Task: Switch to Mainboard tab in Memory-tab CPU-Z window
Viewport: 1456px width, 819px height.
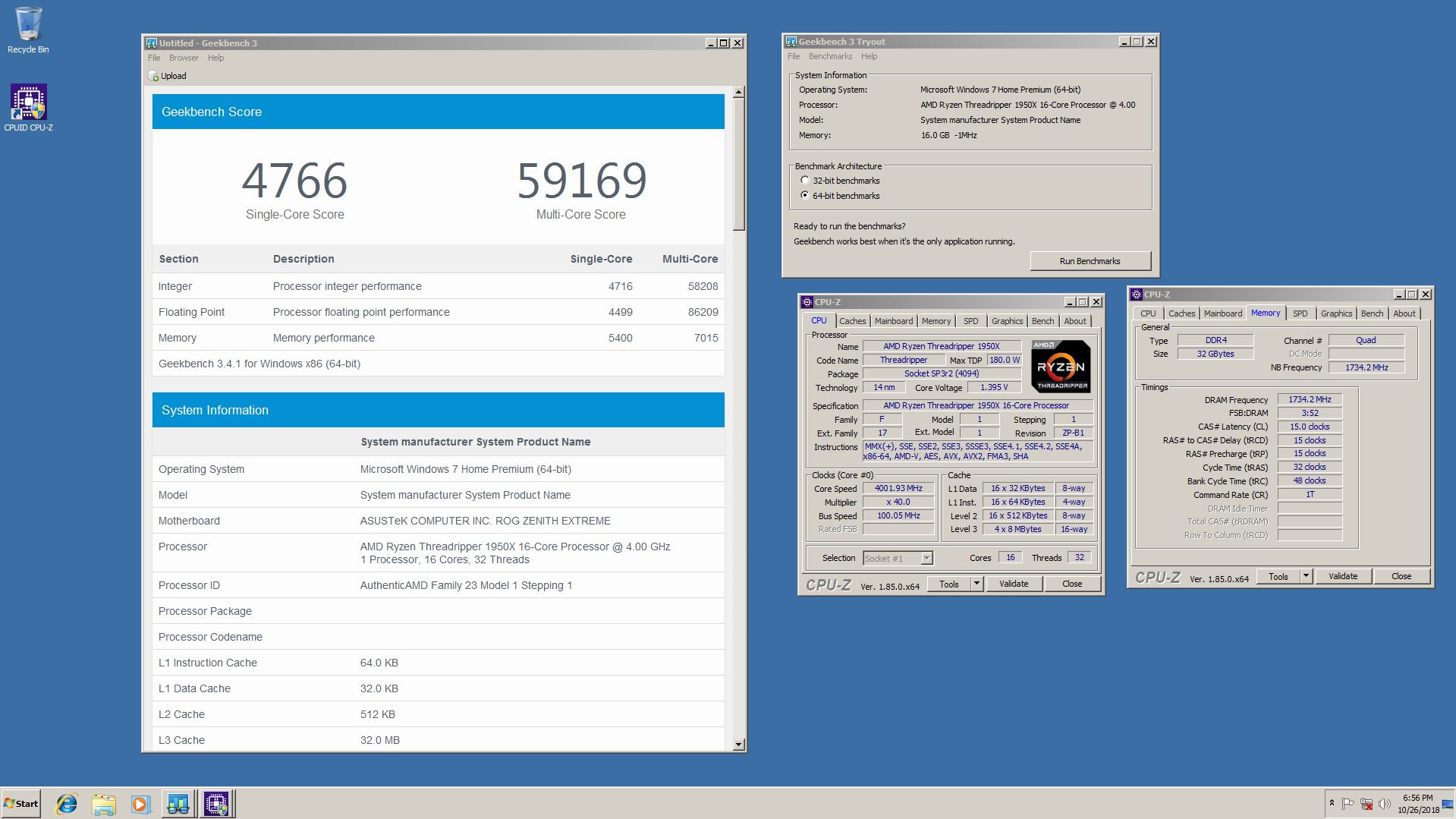Action: [1223, 313]
